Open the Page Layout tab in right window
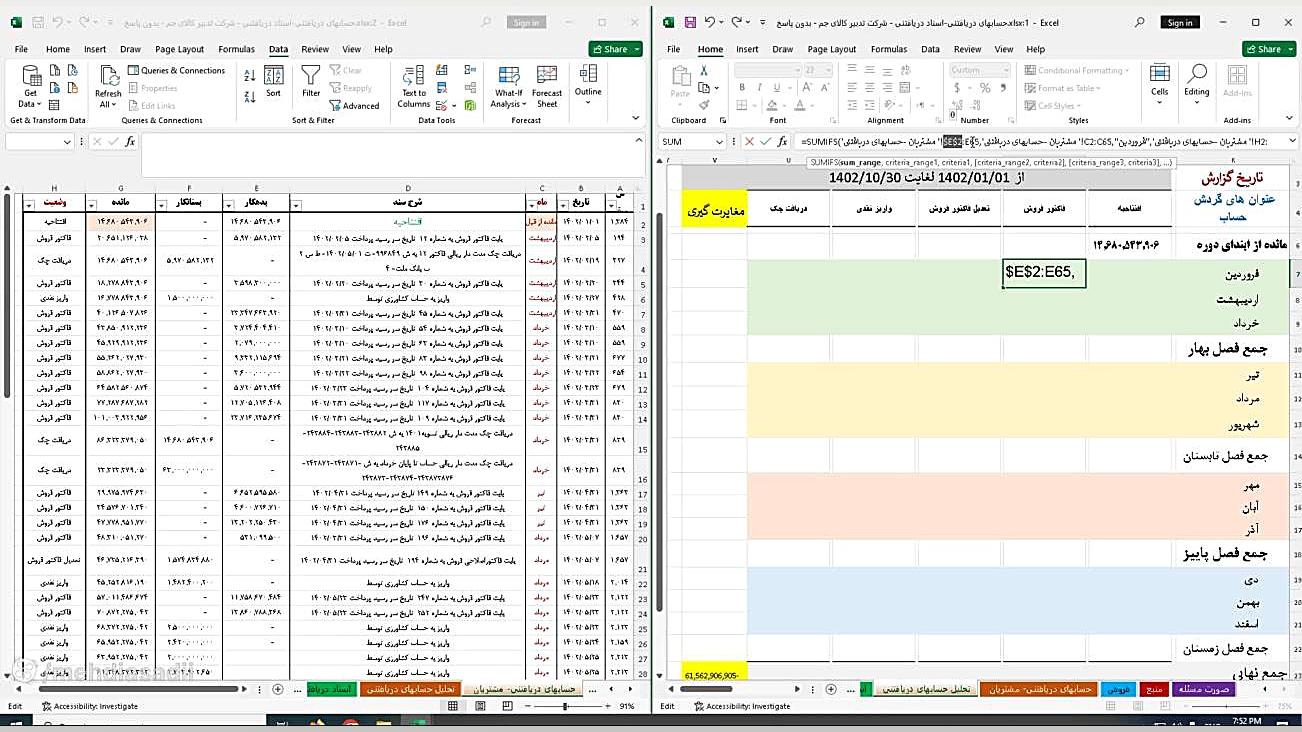Viewport: 1302px width, 732px height. pos(832,49)
